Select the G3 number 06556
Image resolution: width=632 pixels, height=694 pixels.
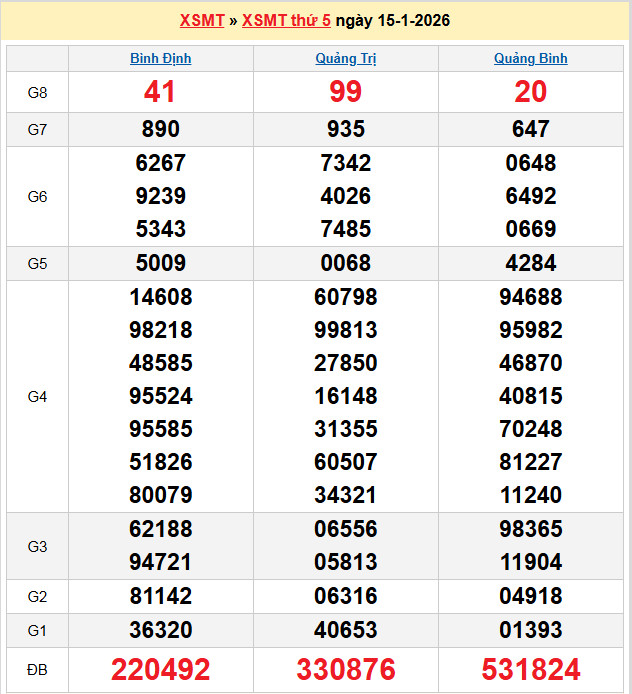[x=345, y=529]
